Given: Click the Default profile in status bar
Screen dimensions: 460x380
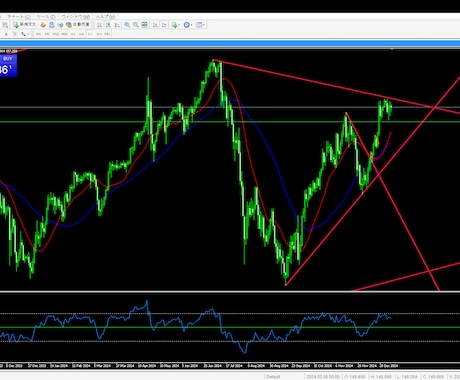Looking at the screenshot, I should tap(273, 377).
